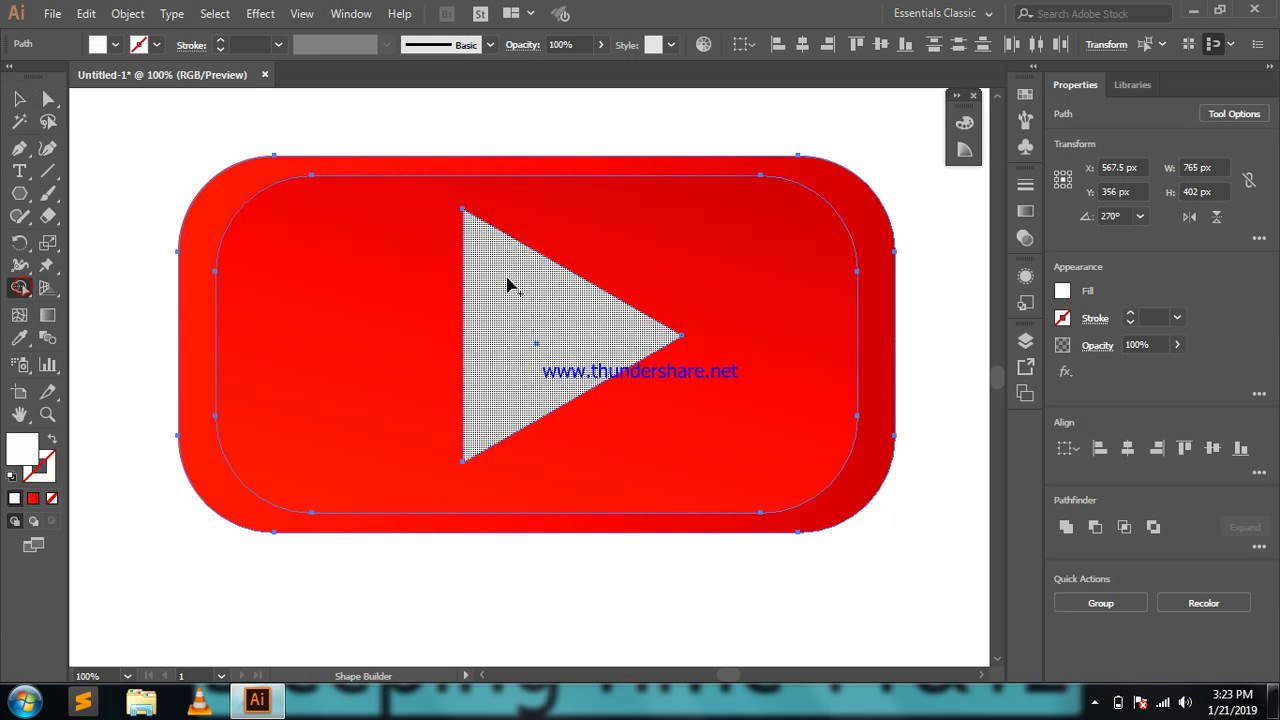Open the Essentials Classic workspace dropdown
The height and width of the screenshot is (720, 1280).
pyautogui.click(x=943, y=14)
